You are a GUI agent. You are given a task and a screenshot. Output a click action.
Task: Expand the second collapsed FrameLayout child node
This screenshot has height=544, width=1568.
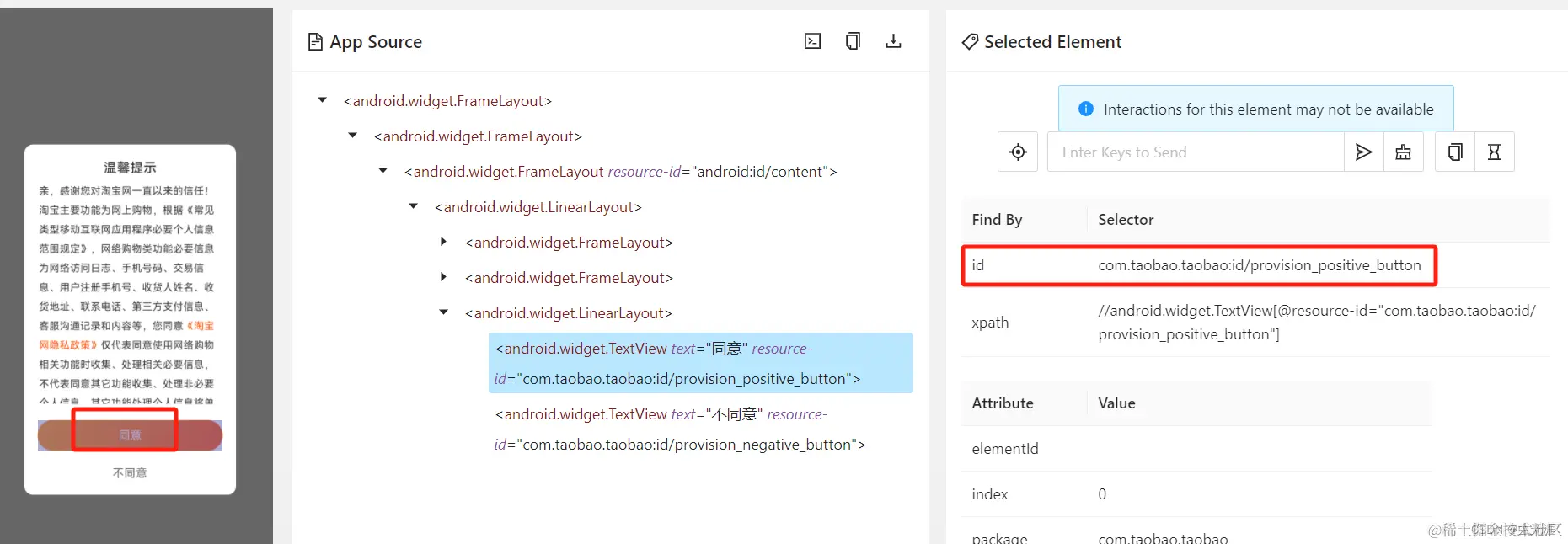443,277
